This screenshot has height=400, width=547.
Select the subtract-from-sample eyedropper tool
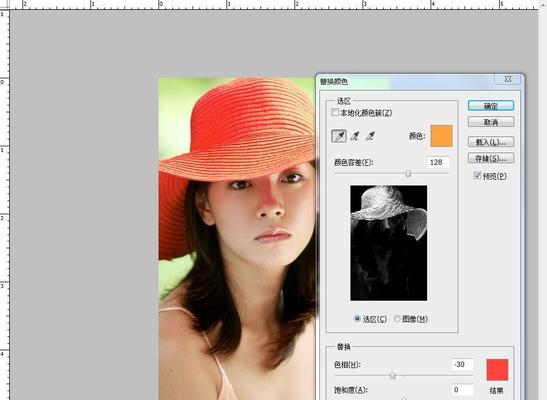(370, 136)
